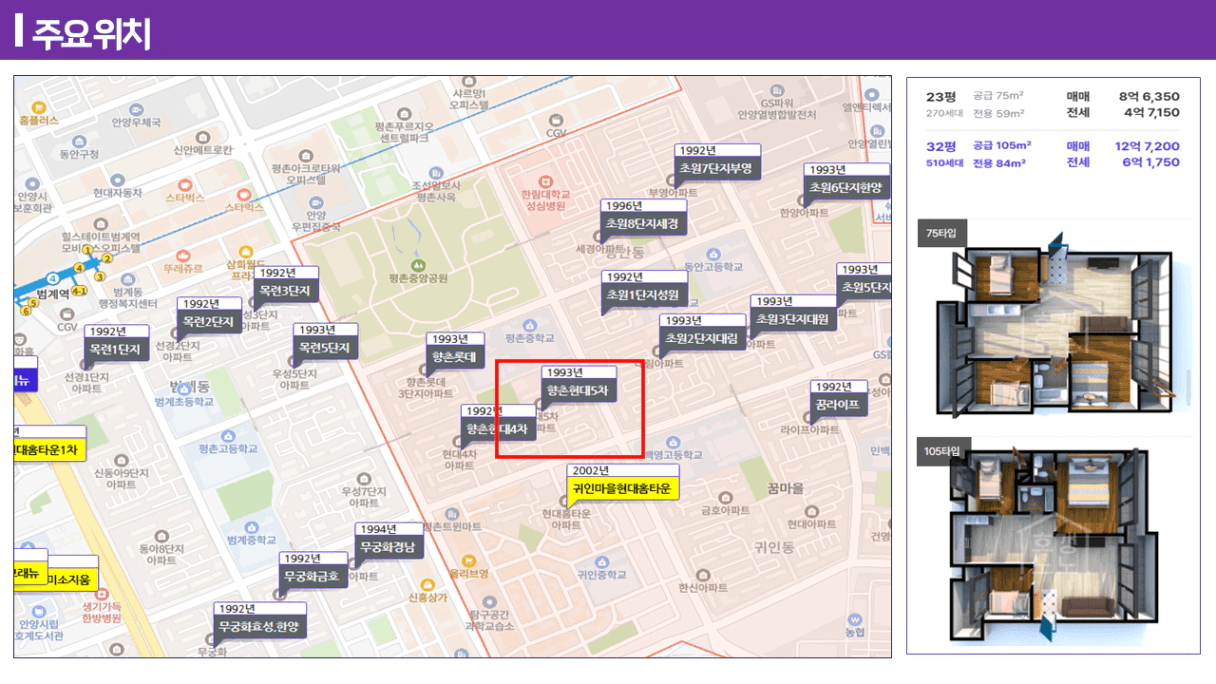Click the 주요위치 slide title

[91, 33]
